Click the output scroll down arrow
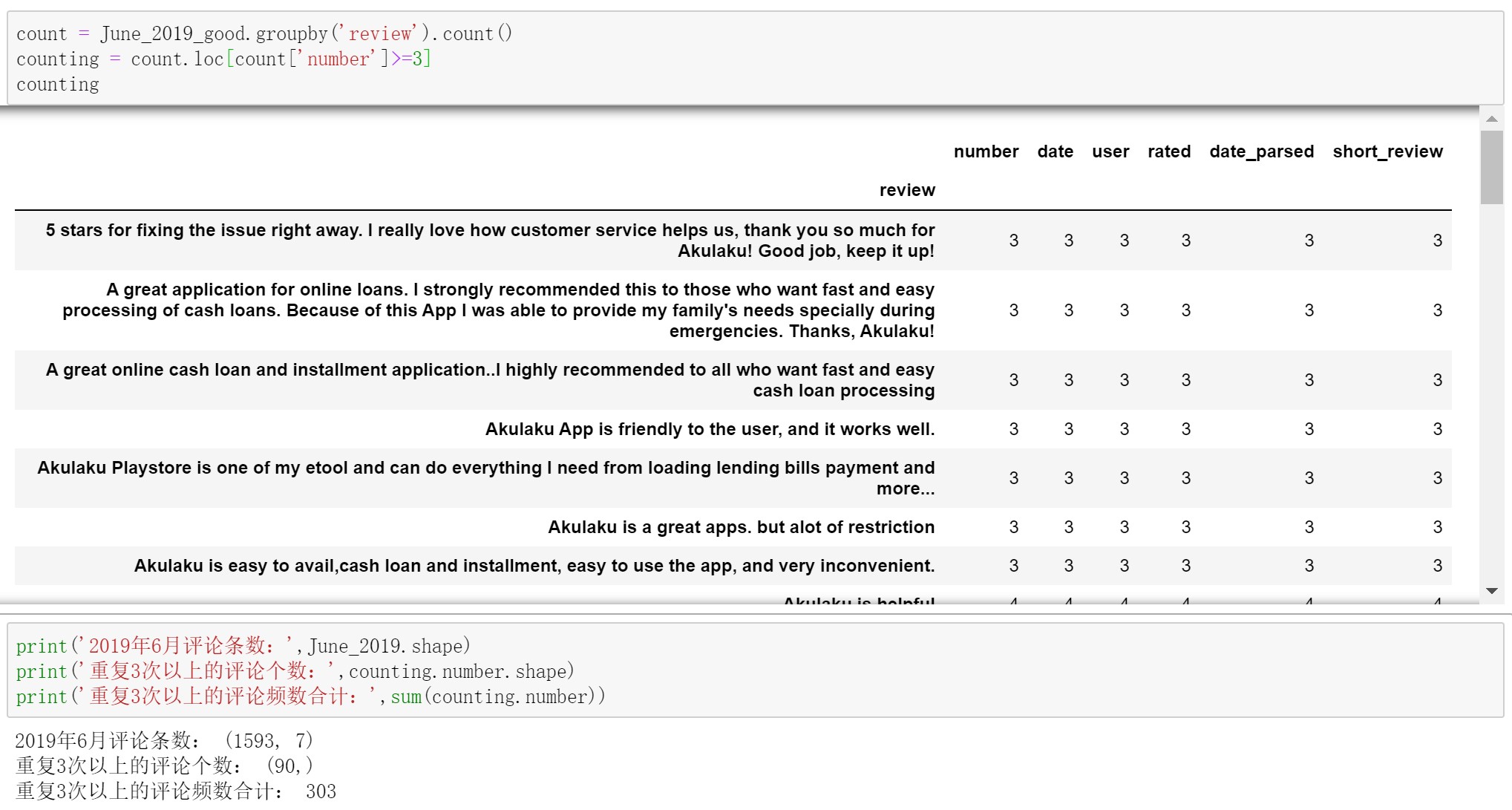The image size is (1512, 810). tap(1491, 591)
